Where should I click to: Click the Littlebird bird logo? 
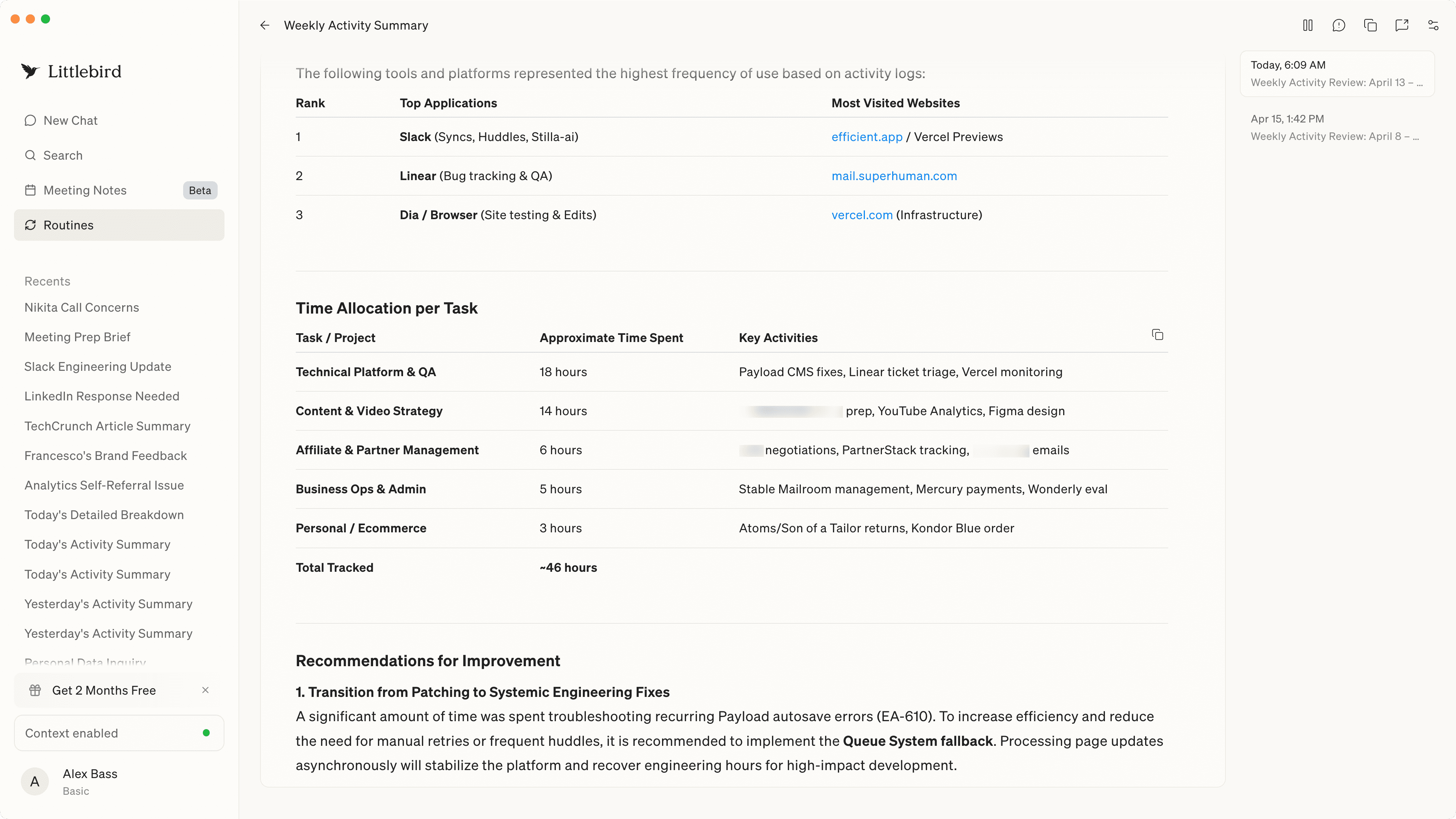point(30,71)
